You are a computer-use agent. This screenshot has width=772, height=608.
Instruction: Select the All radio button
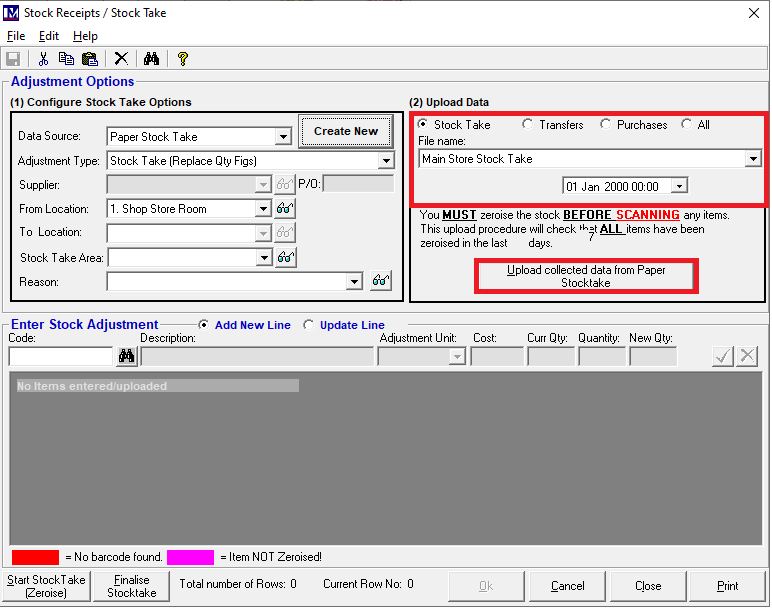pos(686,124)
